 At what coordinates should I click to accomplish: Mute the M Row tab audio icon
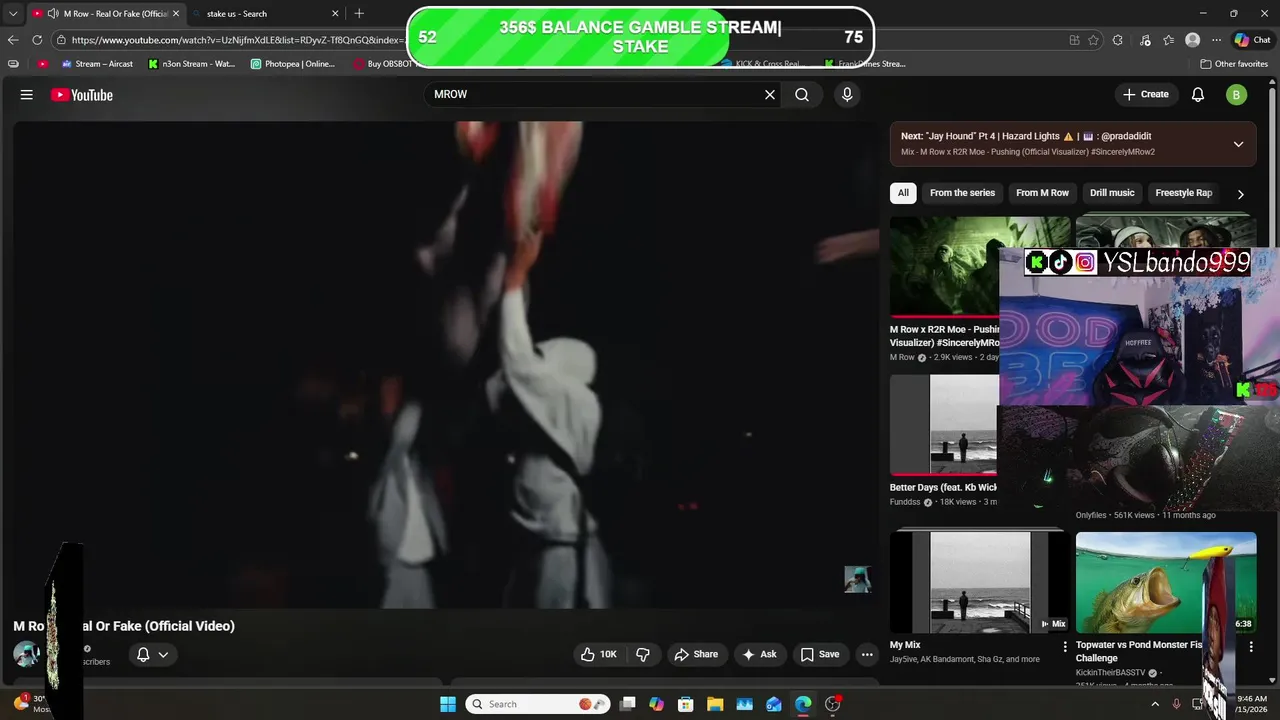pyautogui.click(x=52, y=14)
